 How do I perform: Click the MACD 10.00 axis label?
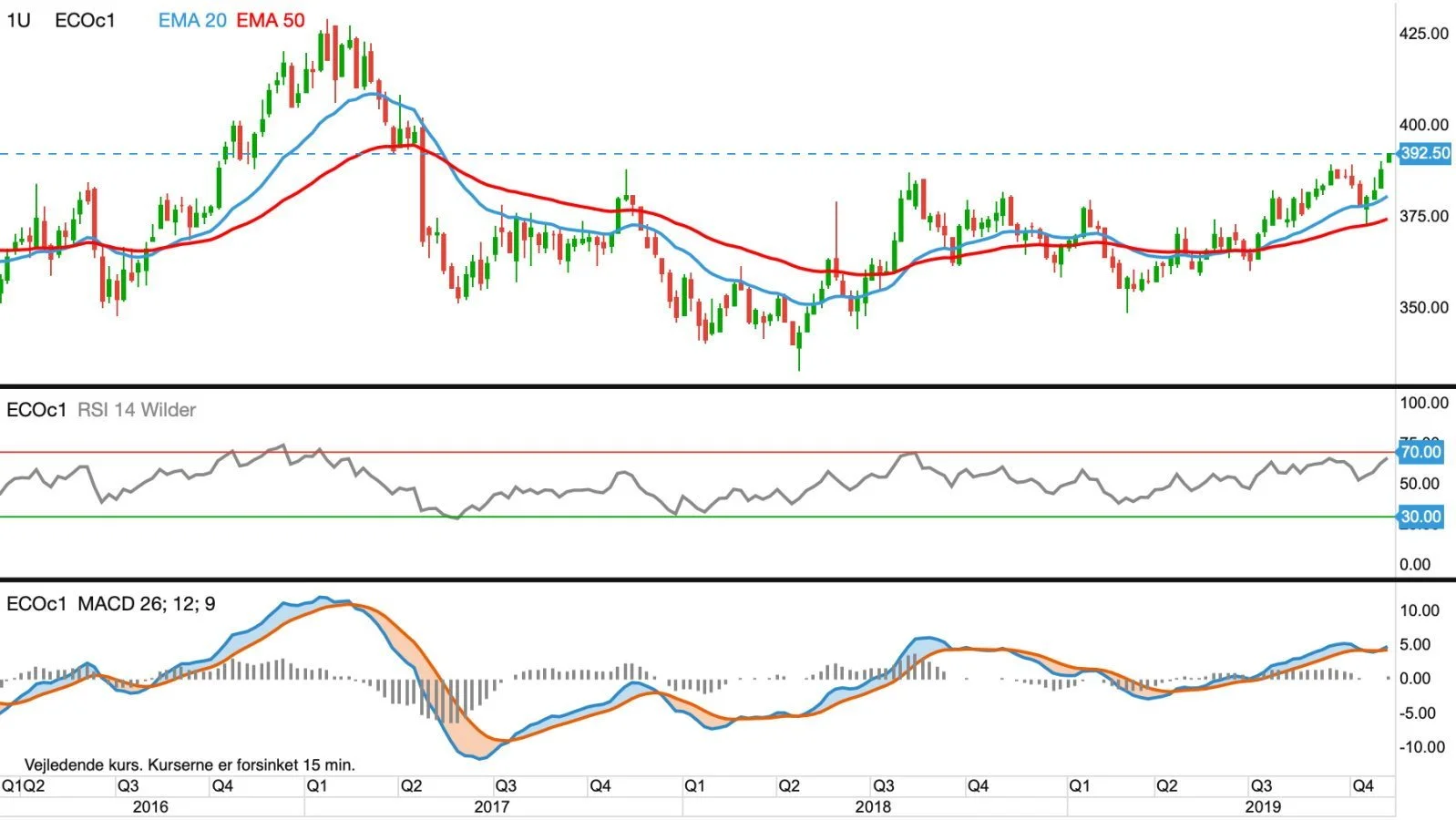click(x=1420, y=610)
